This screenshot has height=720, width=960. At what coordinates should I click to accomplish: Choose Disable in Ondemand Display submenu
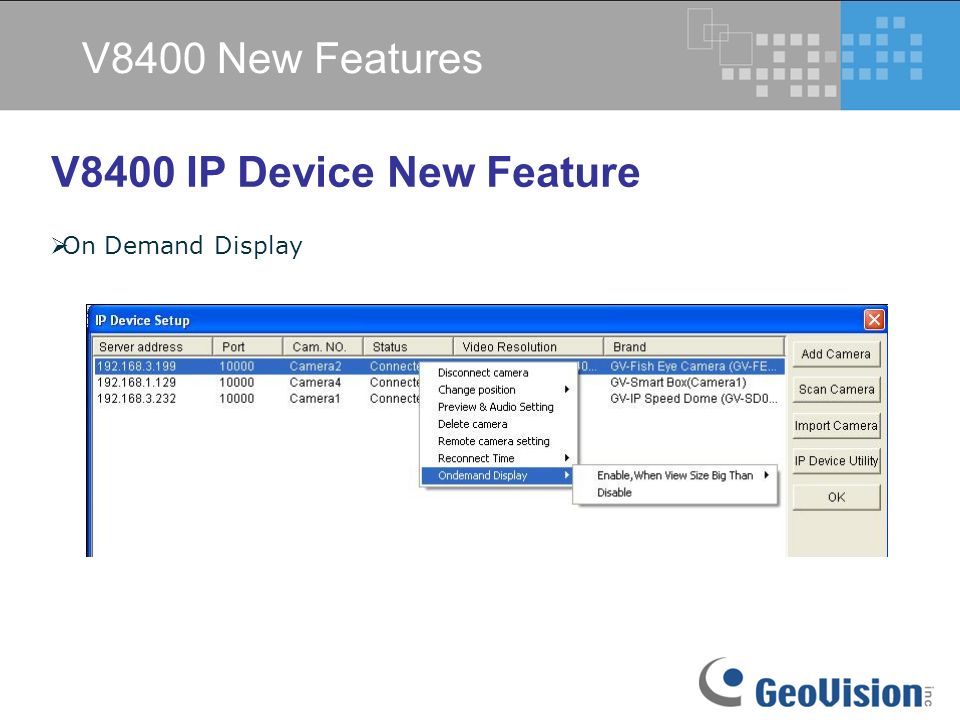(675, 492)
